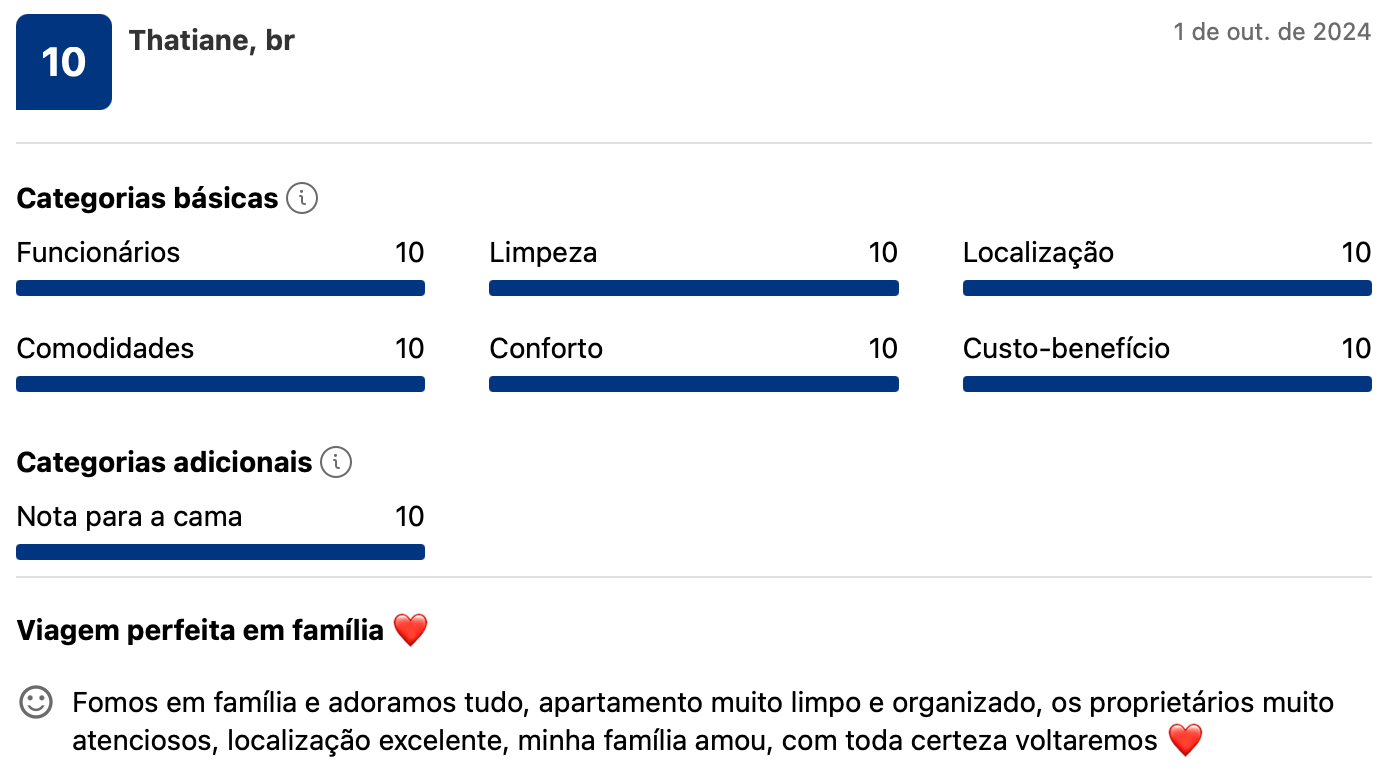1390x780 pixels.
Task: Click the red heart ending the review text
Action: click(x=1185, y=741)
